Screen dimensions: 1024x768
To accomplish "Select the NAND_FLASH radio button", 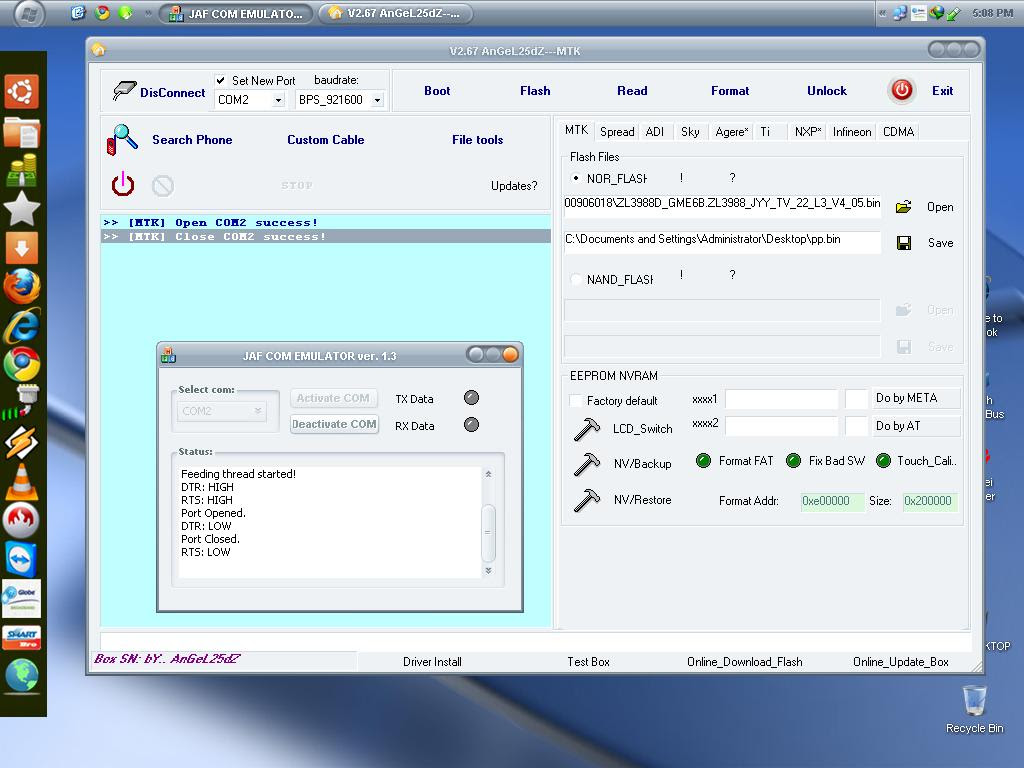I will click(575, 280).
